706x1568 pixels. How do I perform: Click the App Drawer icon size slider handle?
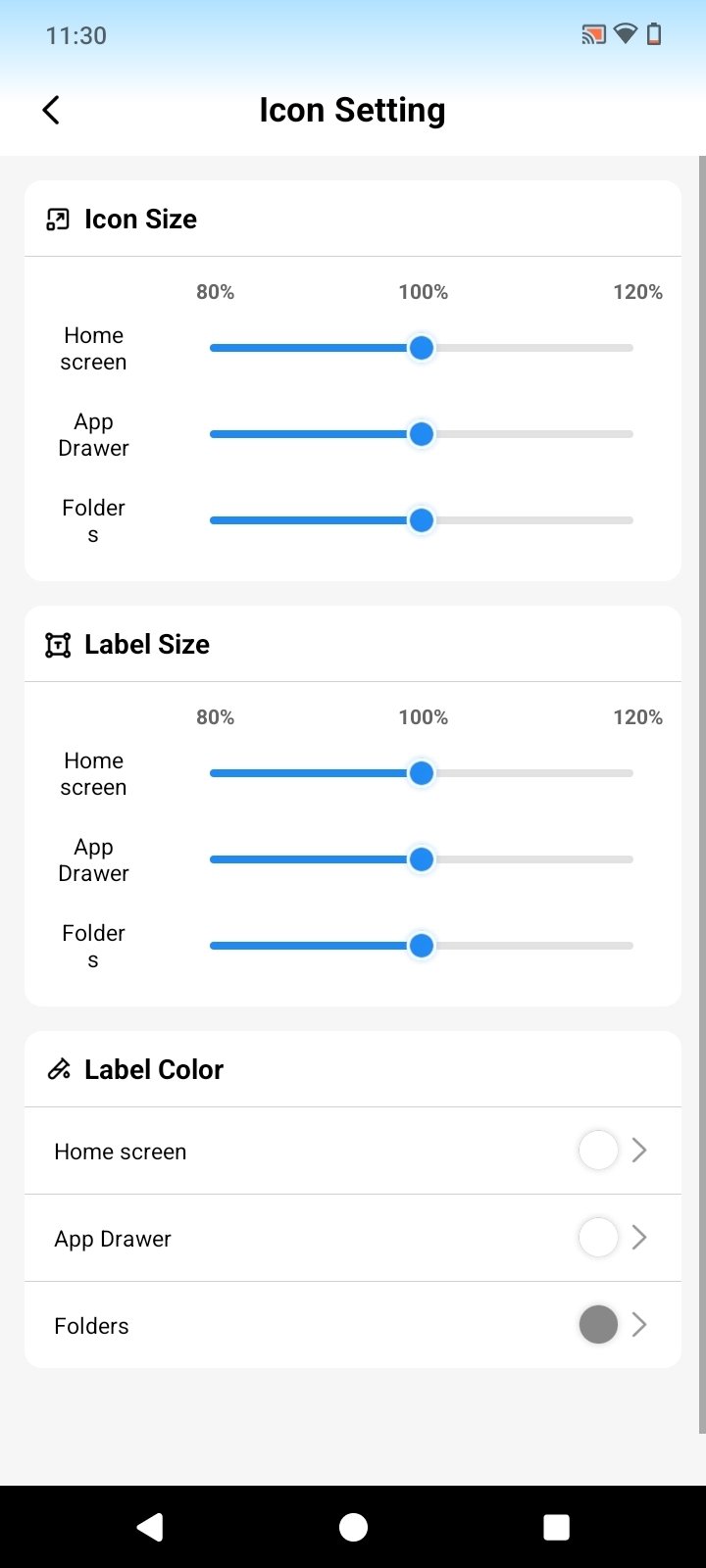click(422, 434)
